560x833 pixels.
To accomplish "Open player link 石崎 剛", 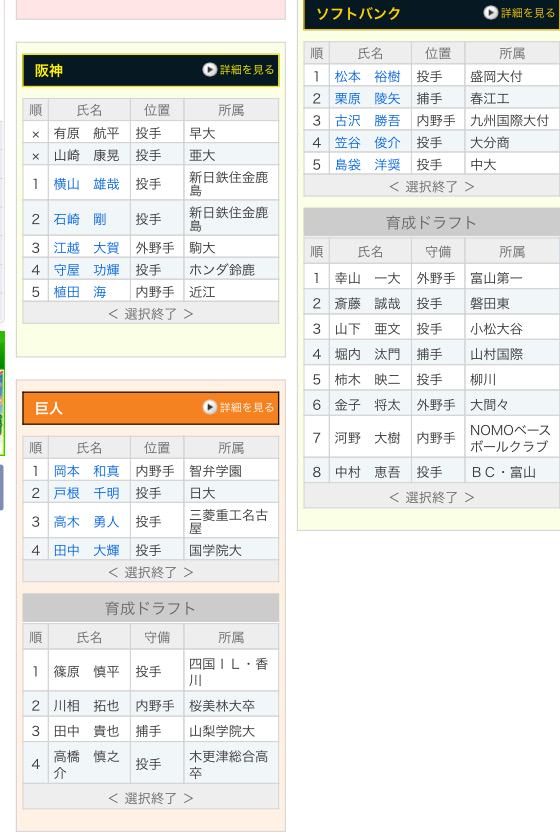I will coord(80,219).
